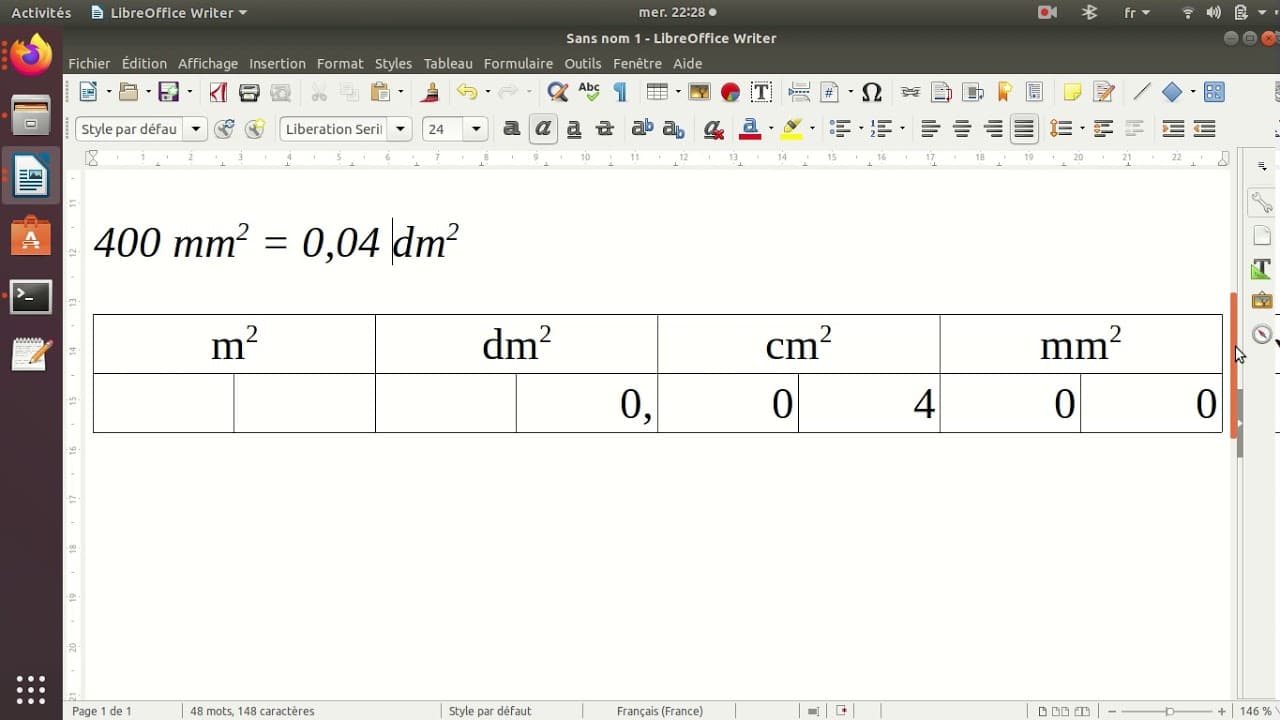Click the Print icon
Viewport: 1280px width, 720px height.
[x=249, y=92]
